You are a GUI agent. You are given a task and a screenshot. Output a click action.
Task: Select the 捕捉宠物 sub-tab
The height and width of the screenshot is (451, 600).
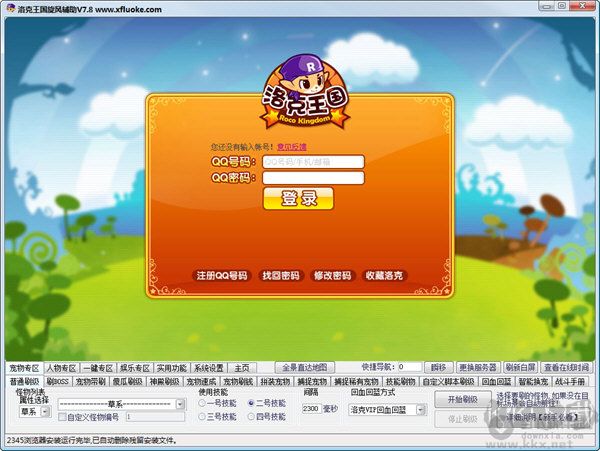point(312,381)
